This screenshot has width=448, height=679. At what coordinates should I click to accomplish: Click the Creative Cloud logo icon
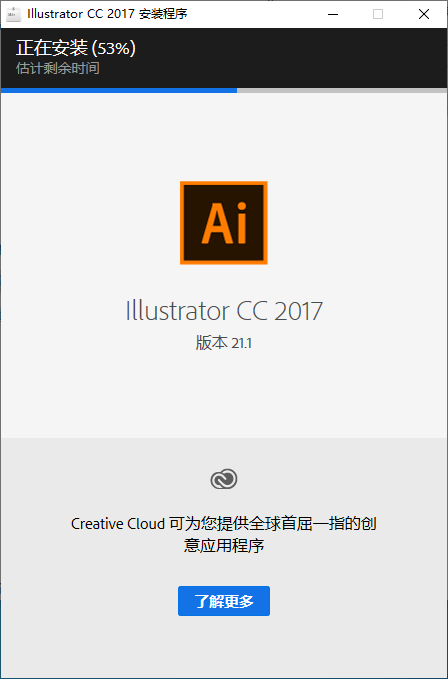point(224,479)
